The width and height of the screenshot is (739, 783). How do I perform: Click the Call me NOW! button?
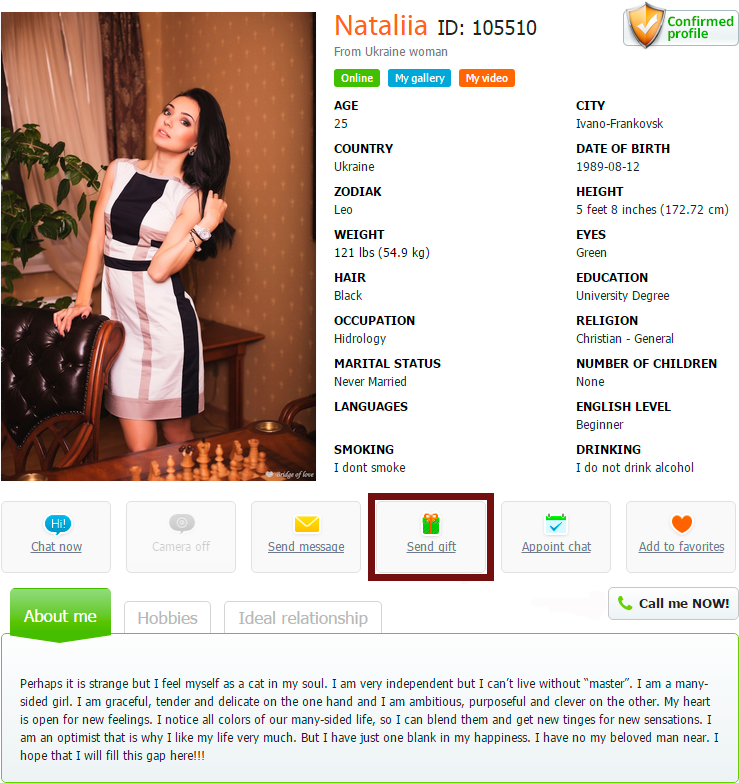click(673, 603)
